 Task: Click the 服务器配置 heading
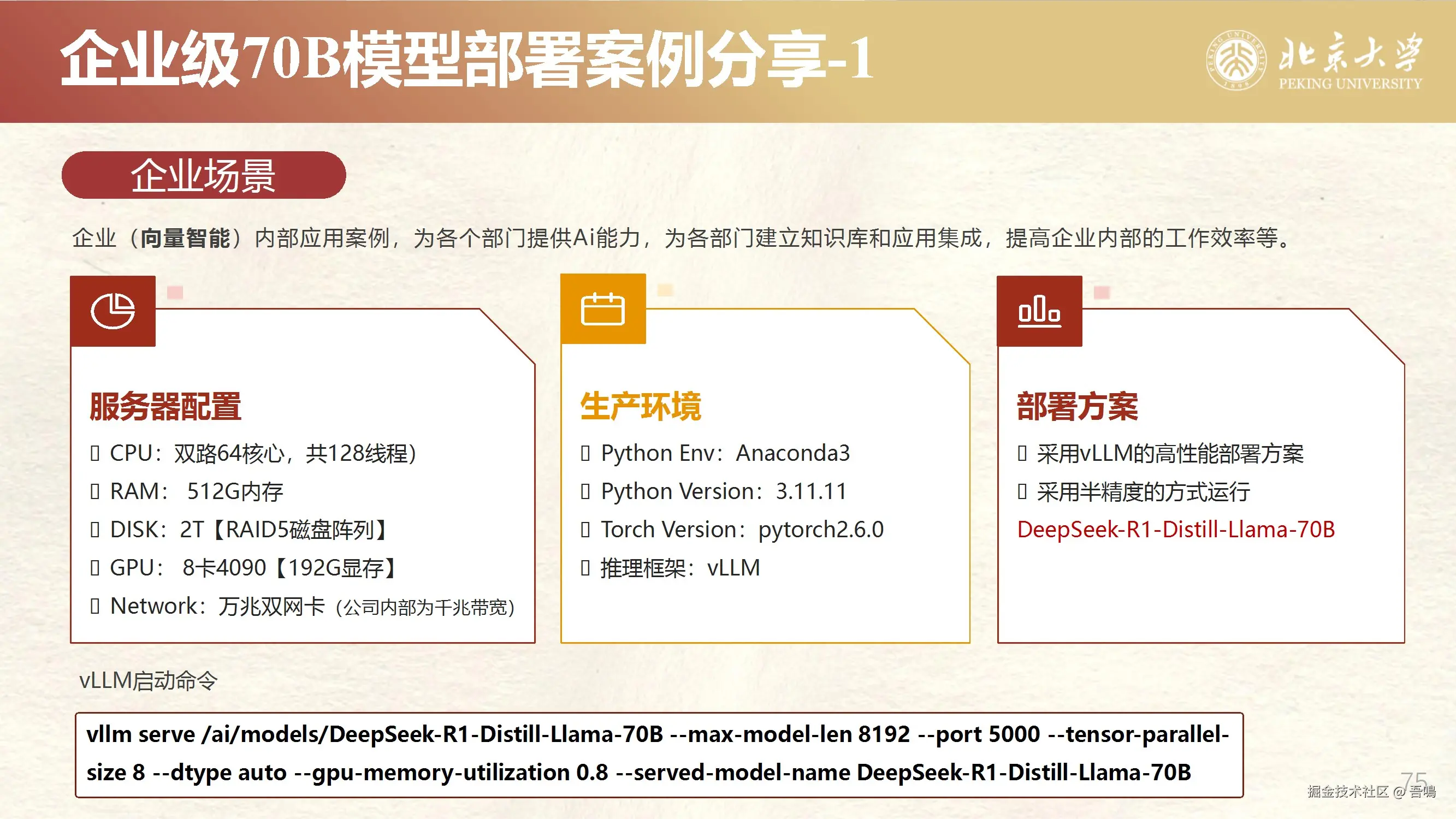pyautogui.click(x=165, y=406)
